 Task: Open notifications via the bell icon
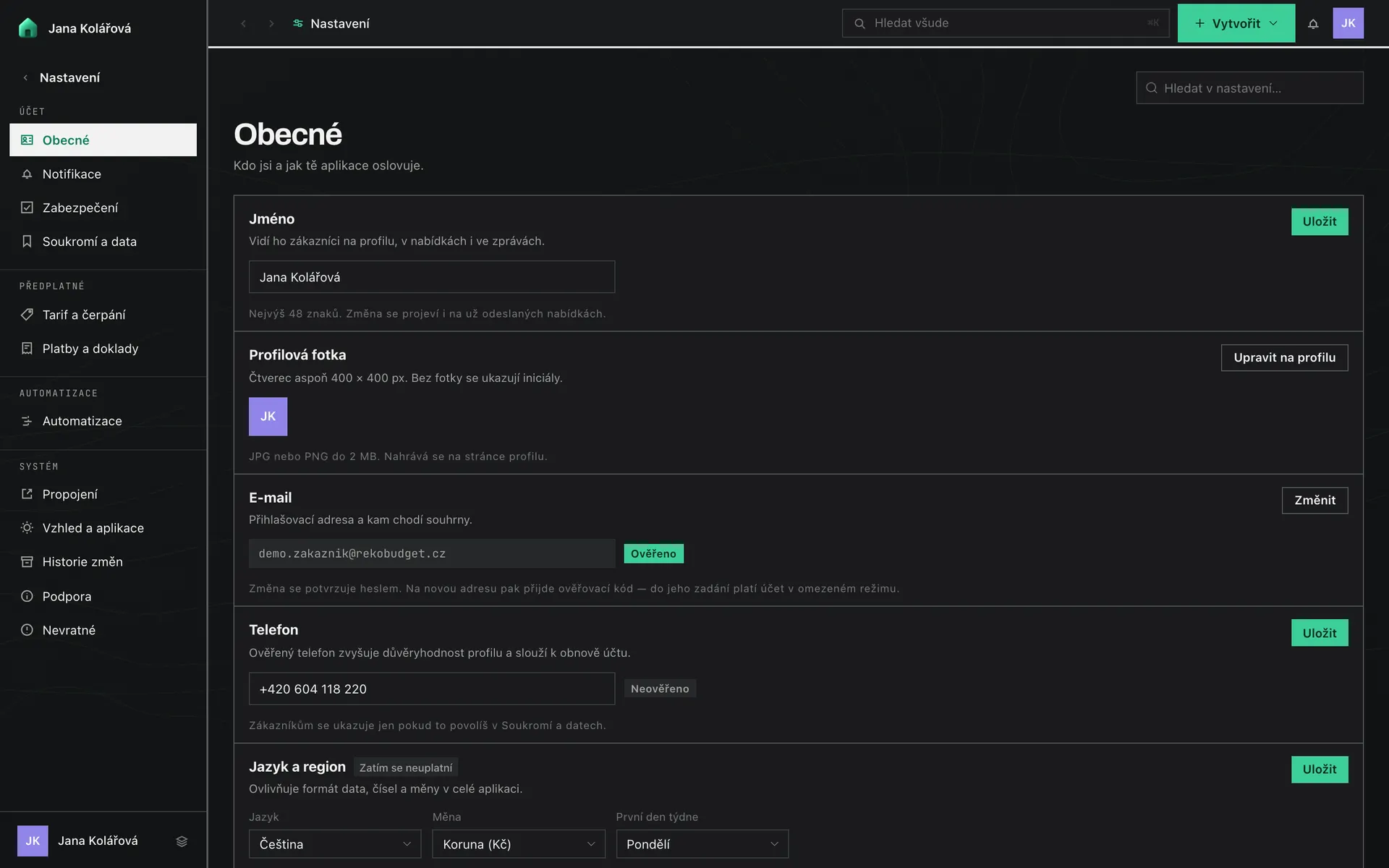click(1313, 23)
